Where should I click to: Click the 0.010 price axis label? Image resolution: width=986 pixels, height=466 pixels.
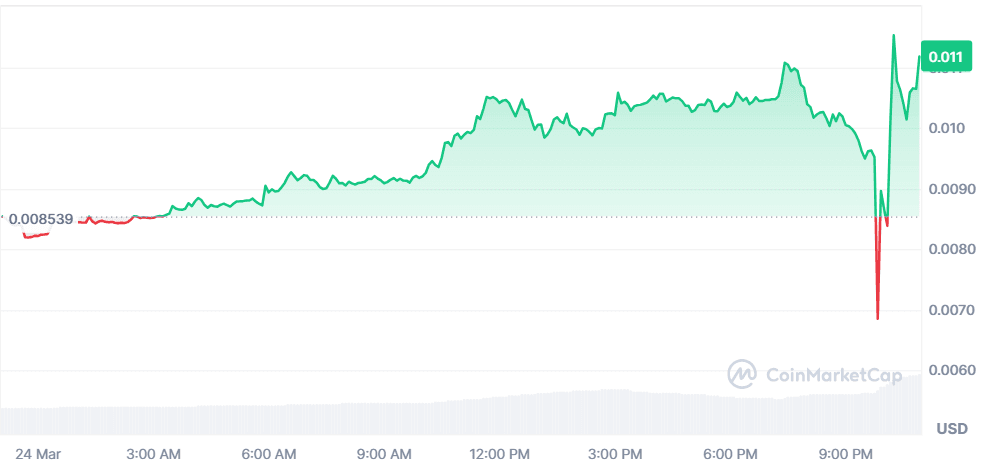pyautogui.click(x=945, y=127)
